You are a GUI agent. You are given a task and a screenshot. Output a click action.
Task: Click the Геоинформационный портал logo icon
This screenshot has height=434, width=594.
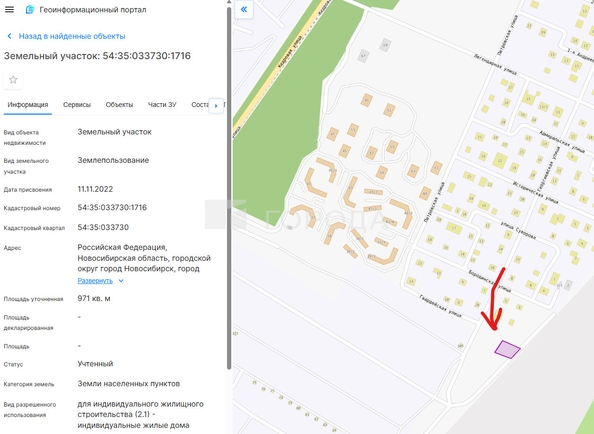30,9
